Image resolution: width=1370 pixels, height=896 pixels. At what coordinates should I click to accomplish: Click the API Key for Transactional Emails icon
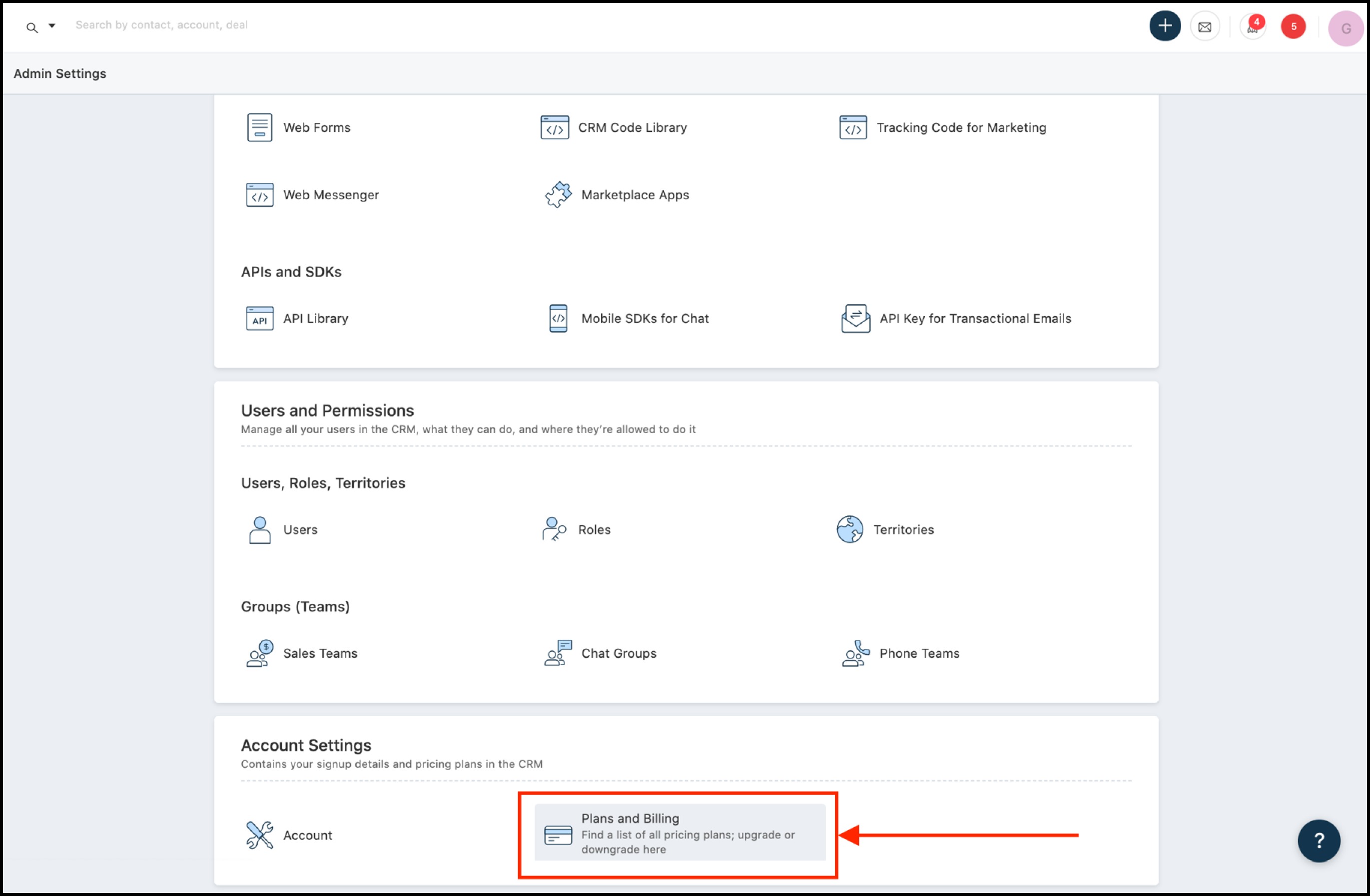tap(855, 318)
